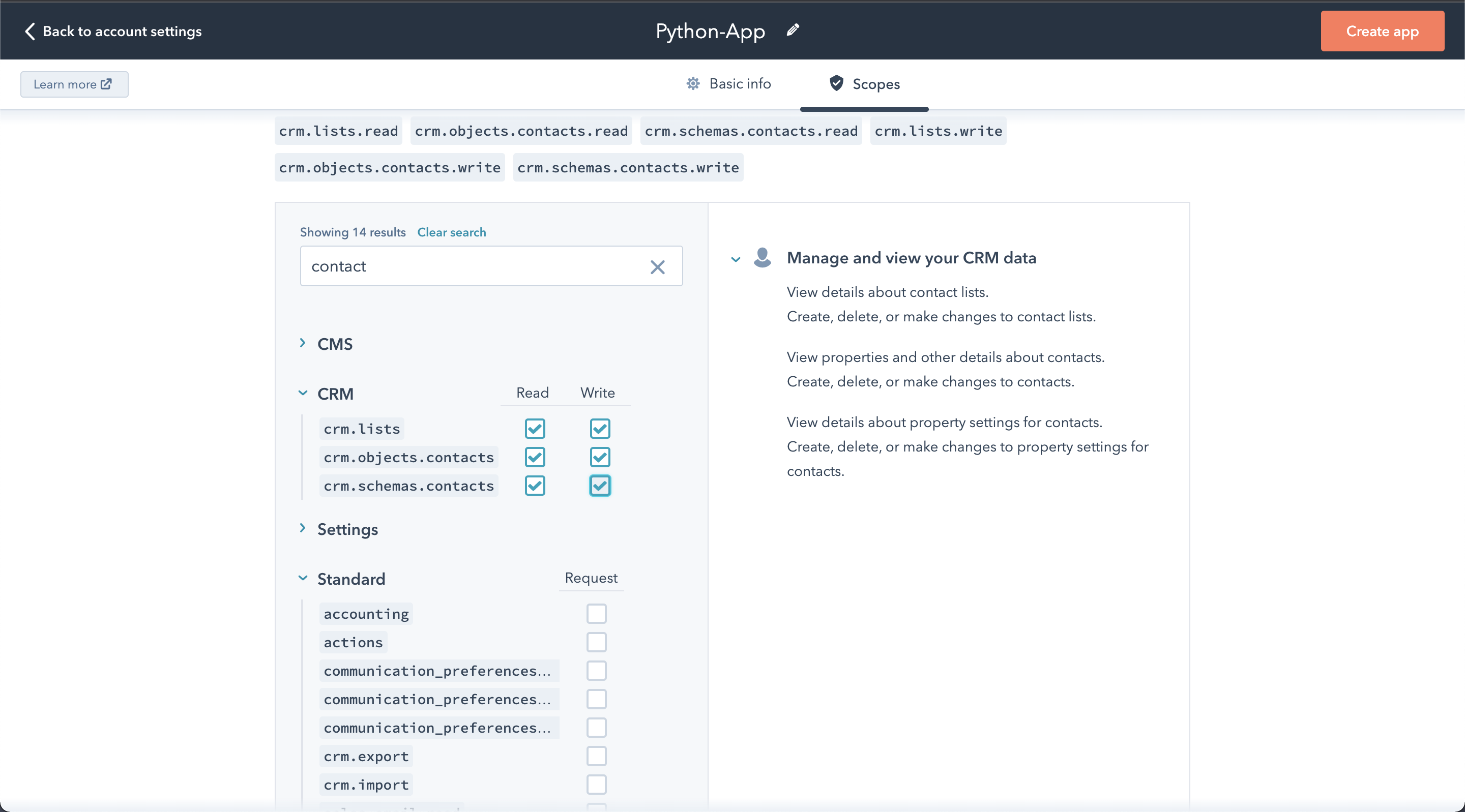Expand the Settings scope category

point(303,529)
